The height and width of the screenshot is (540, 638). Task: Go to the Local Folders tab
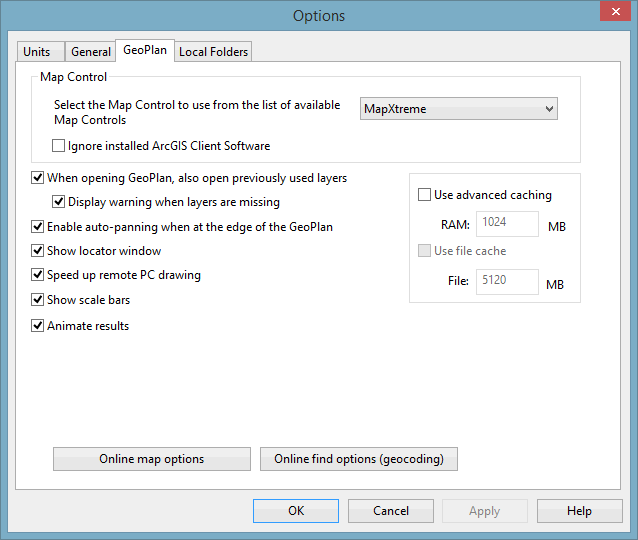pos(213,52)
